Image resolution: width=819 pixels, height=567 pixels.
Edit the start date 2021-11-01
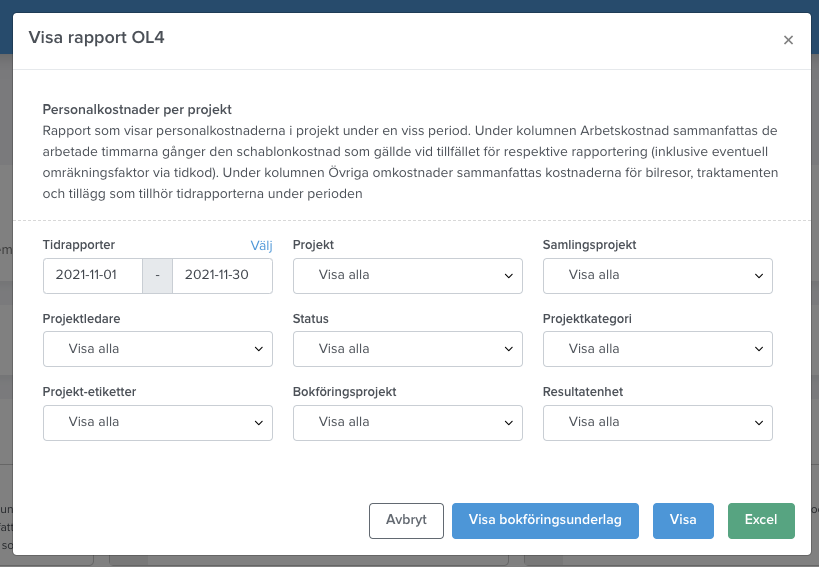[x=93, y=276]
